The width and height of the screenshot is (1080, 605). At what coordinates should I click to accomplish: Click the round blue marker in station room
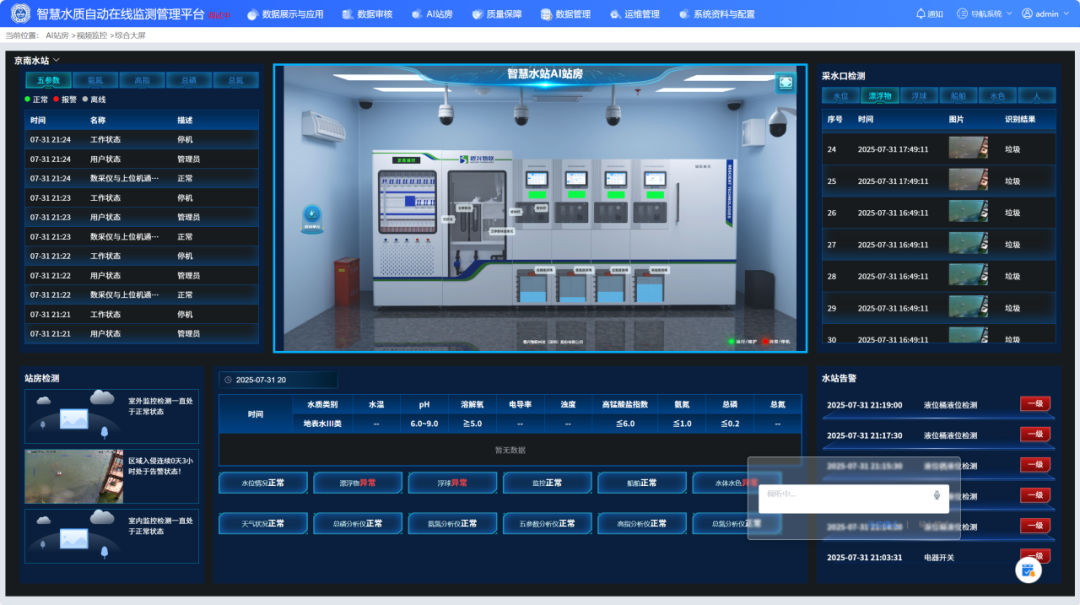311,214
